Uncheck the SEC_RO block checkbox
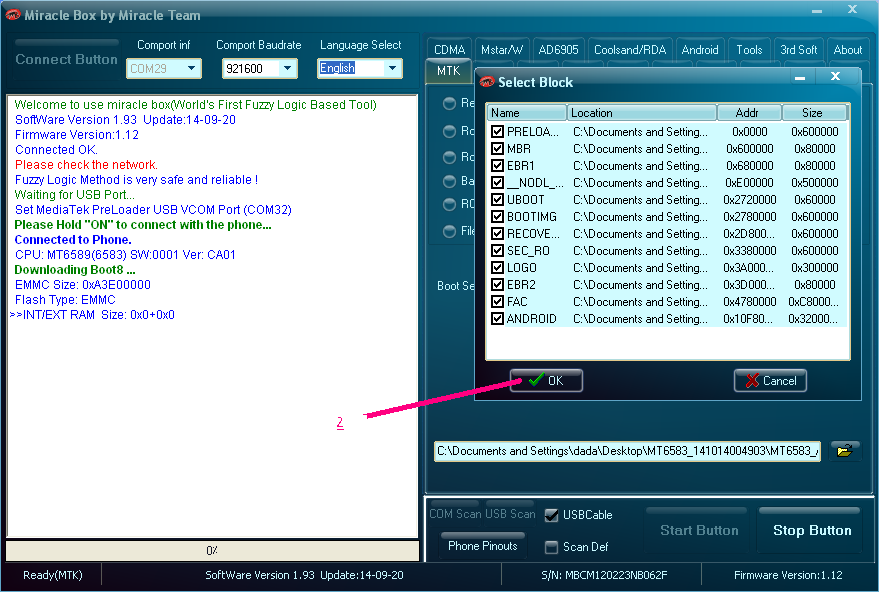 (497, 251)
